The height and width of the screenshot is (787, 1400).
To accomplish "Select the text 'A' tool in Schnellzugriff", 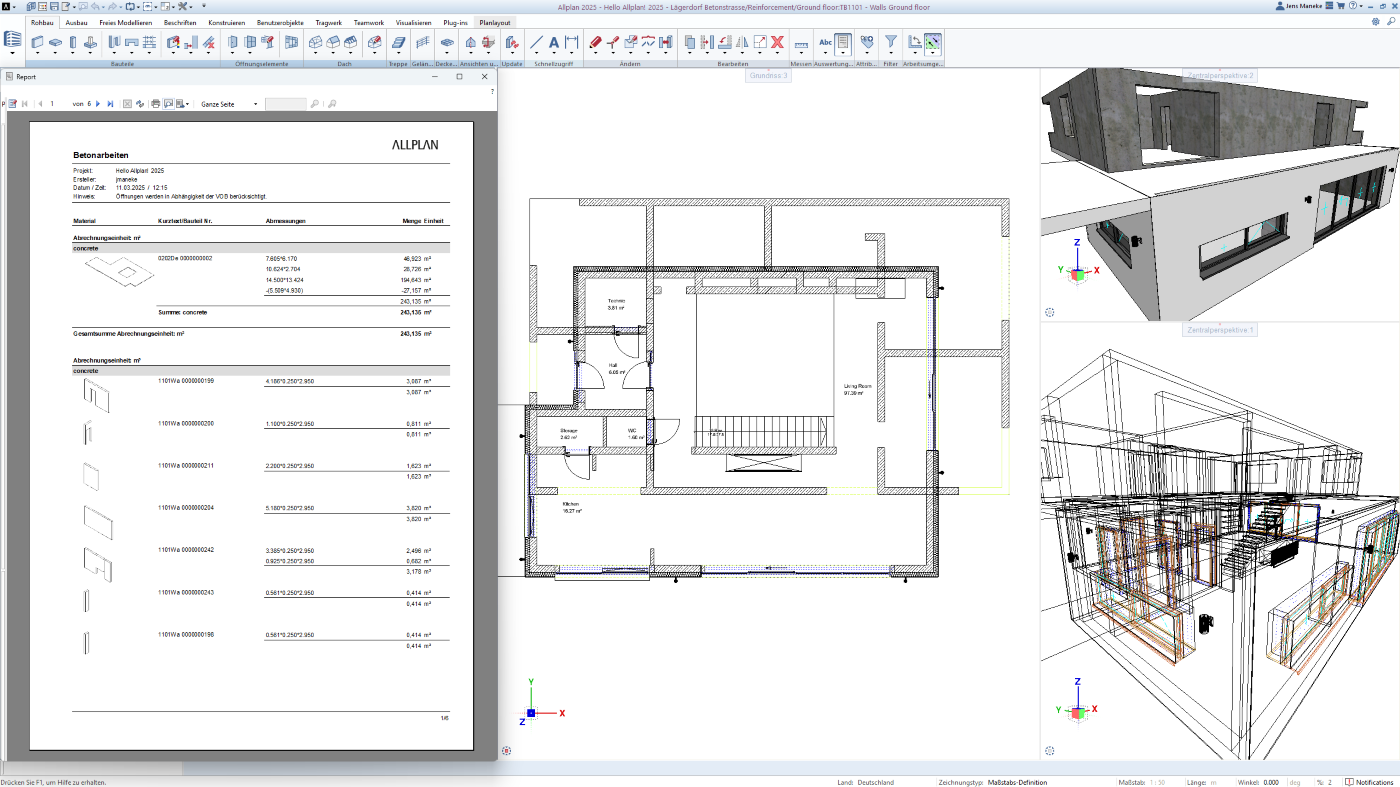I will 553,42.
